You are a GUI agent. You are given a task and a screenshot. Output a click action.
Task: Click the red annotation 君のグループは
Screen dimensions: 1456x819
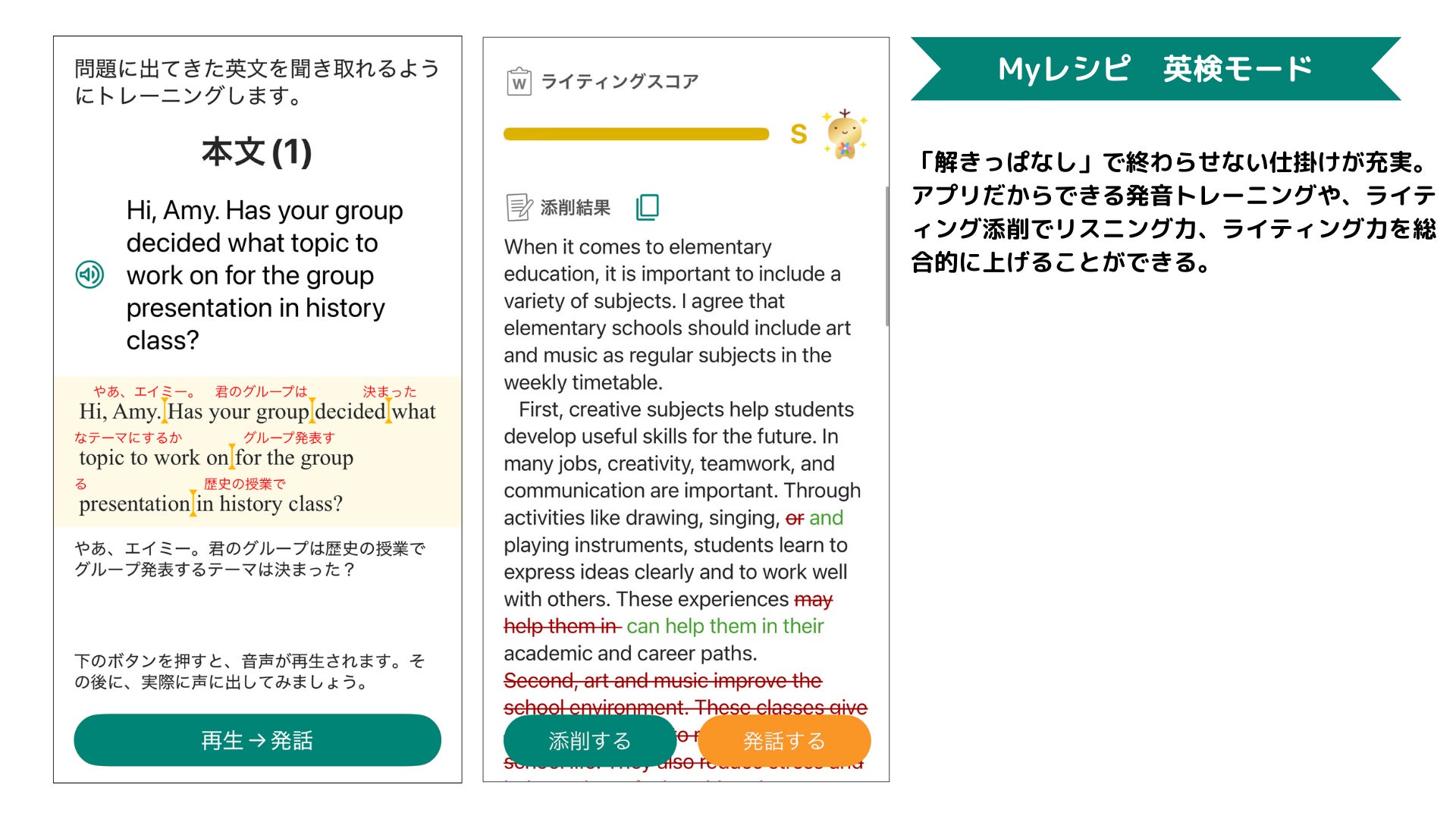pyautogui.click(x=261, y=392)
